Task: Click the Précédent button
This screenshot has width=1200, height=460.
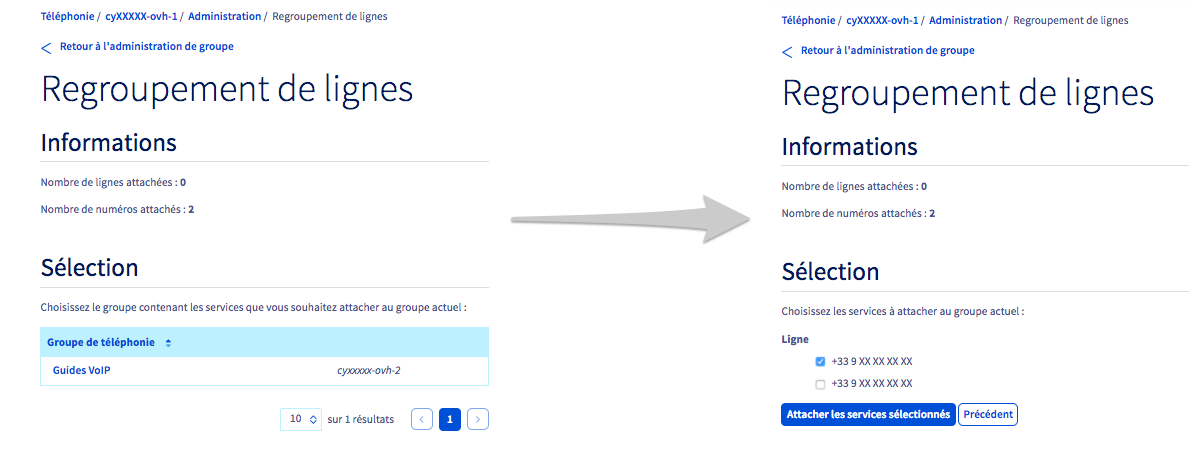Action: click(987, 414)
